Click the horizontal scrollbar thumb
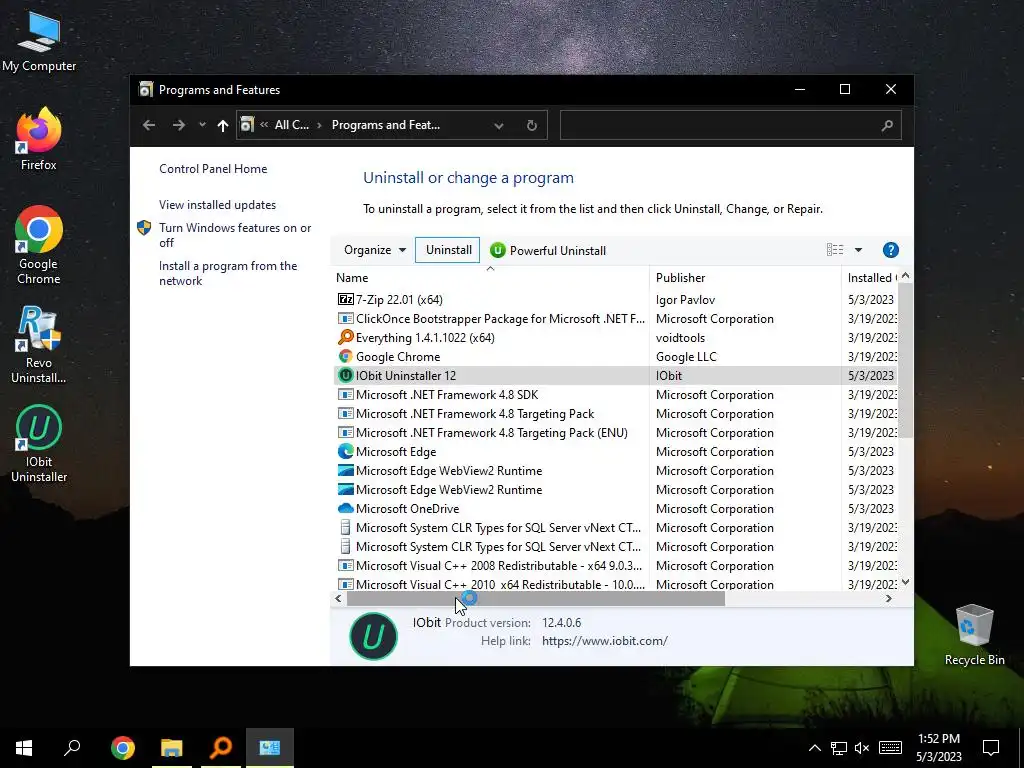The width and height of the screenshot is (1024, 768). 536,598
